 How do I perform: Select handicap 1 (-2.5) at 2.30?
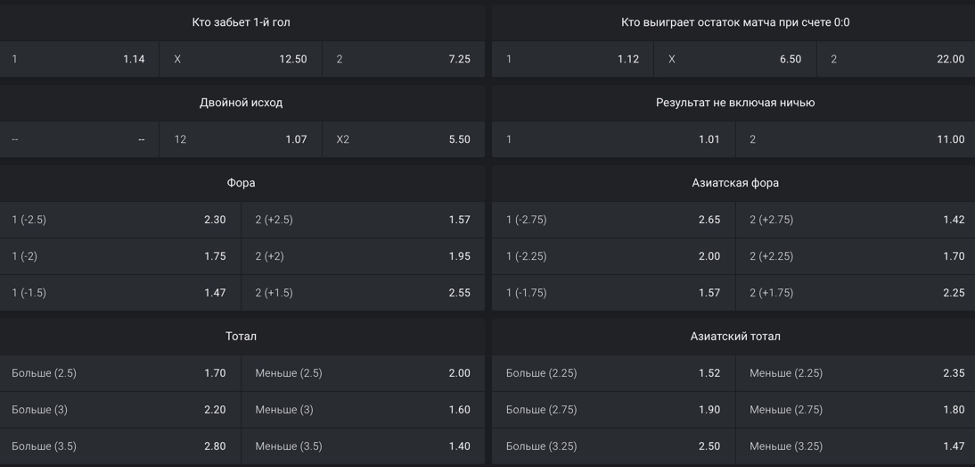(119, 220)
